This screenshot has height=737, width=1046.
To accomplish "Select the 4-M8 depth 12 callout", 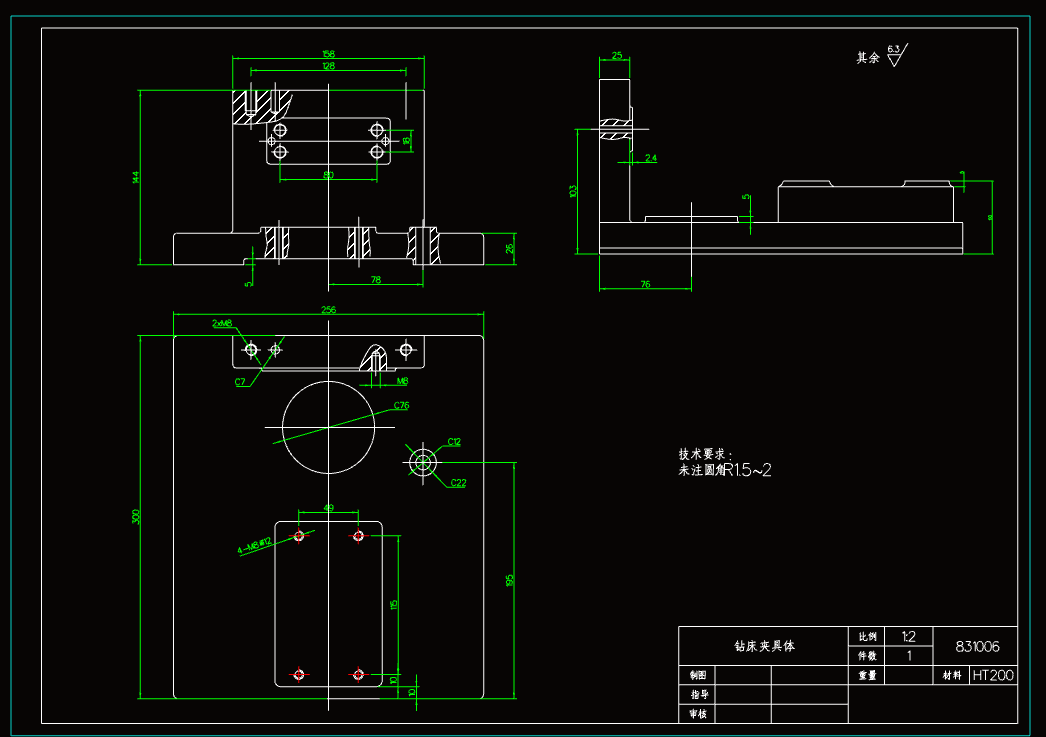I will [255, 546].
